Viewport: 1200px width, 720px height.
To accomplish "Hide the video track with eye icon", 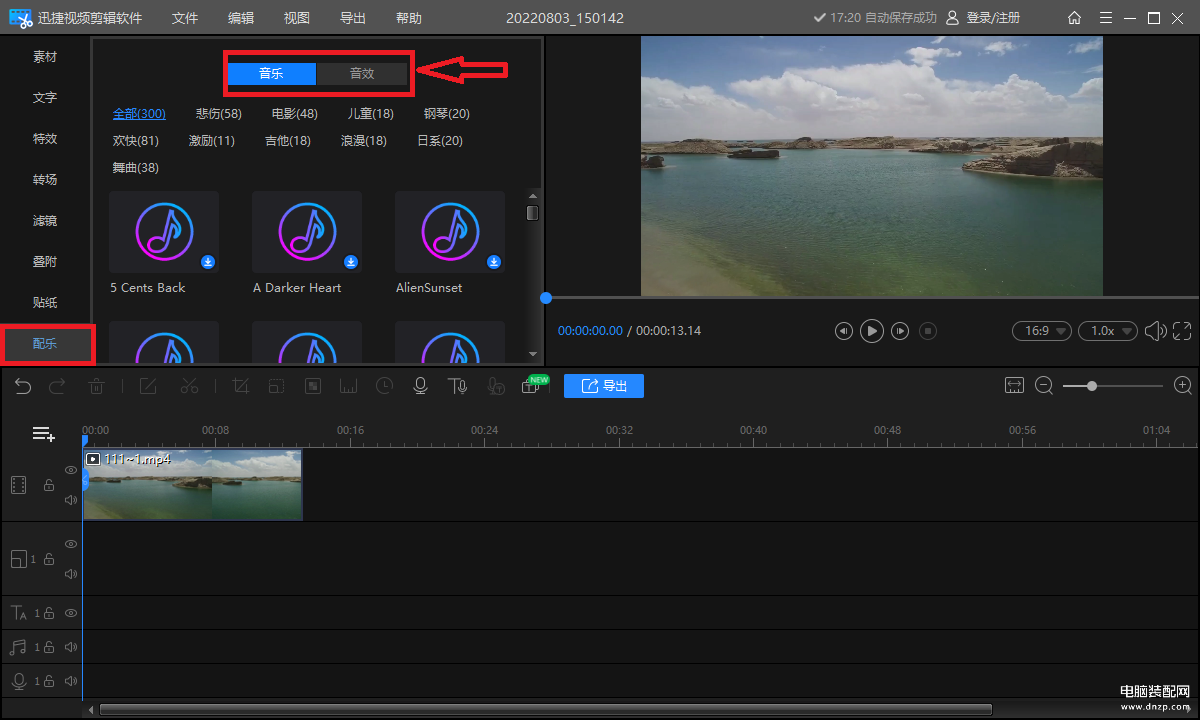I will point(71,470).
